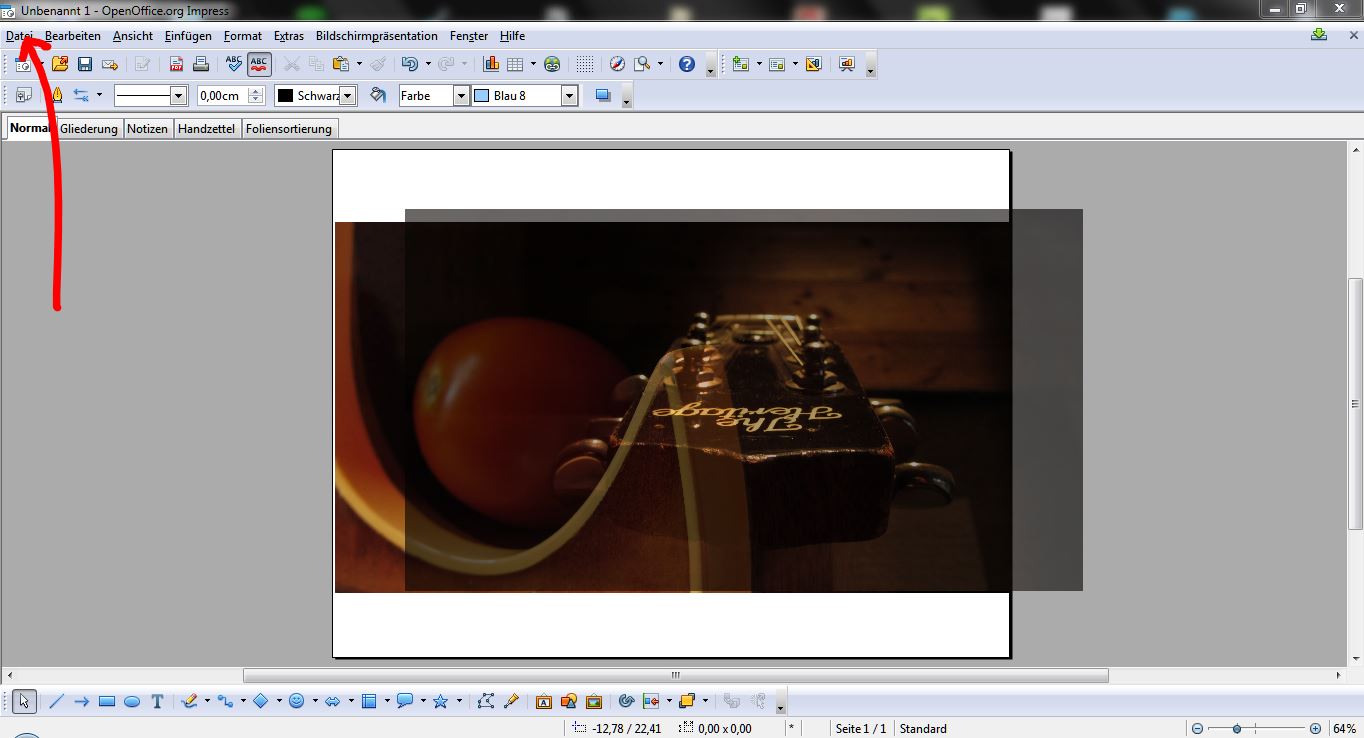This screenshot has height=738, width=1364.
Task: Open the area style Farbe dropdown
Action: [461, 96]
